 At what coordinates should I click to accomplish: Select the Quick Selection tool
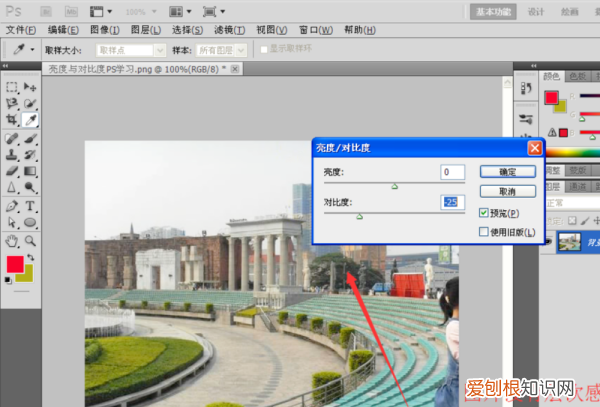click(x=30, y=104)
